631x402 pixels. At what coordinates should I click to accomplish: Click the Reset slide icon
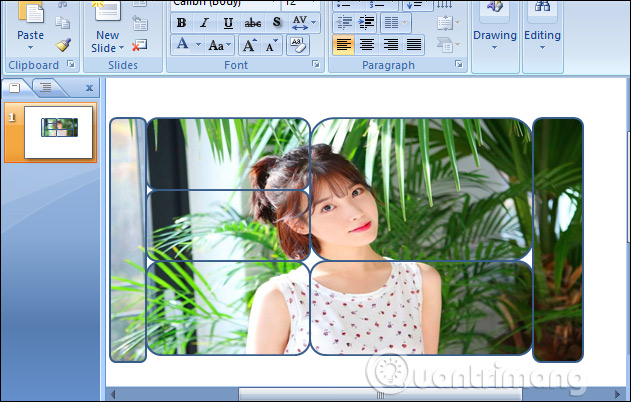click(x=140, y=23)
